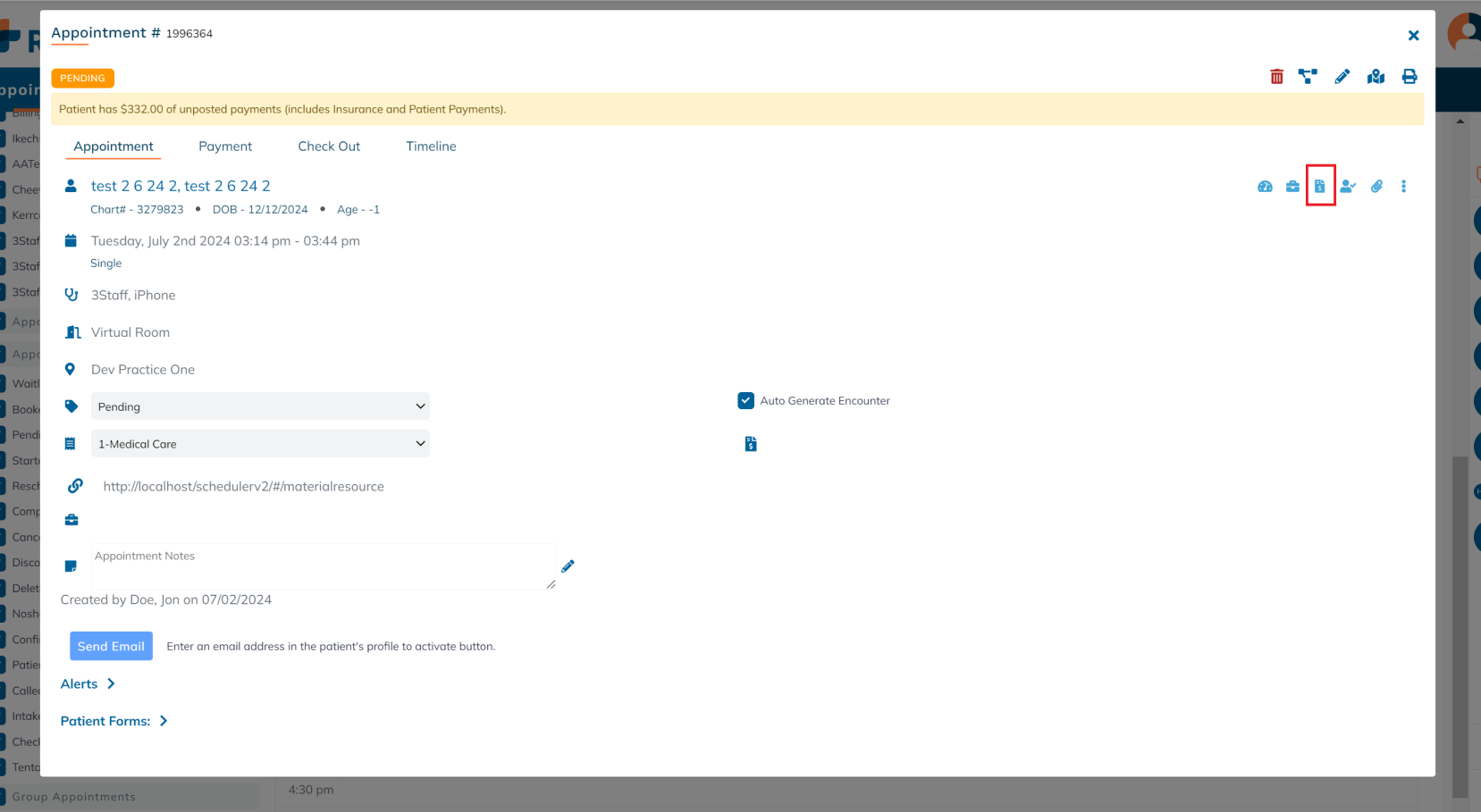Open the 1-Medical Care dropdown
1481x812 pixels.
point(260,444)
